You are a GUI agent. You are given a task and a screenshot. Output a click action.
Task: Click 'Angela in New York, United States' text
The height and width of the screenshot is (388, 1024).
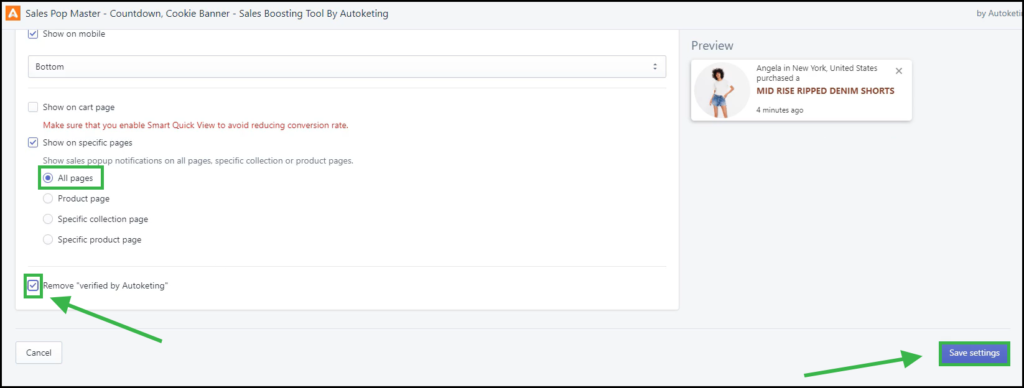[817, 68]
